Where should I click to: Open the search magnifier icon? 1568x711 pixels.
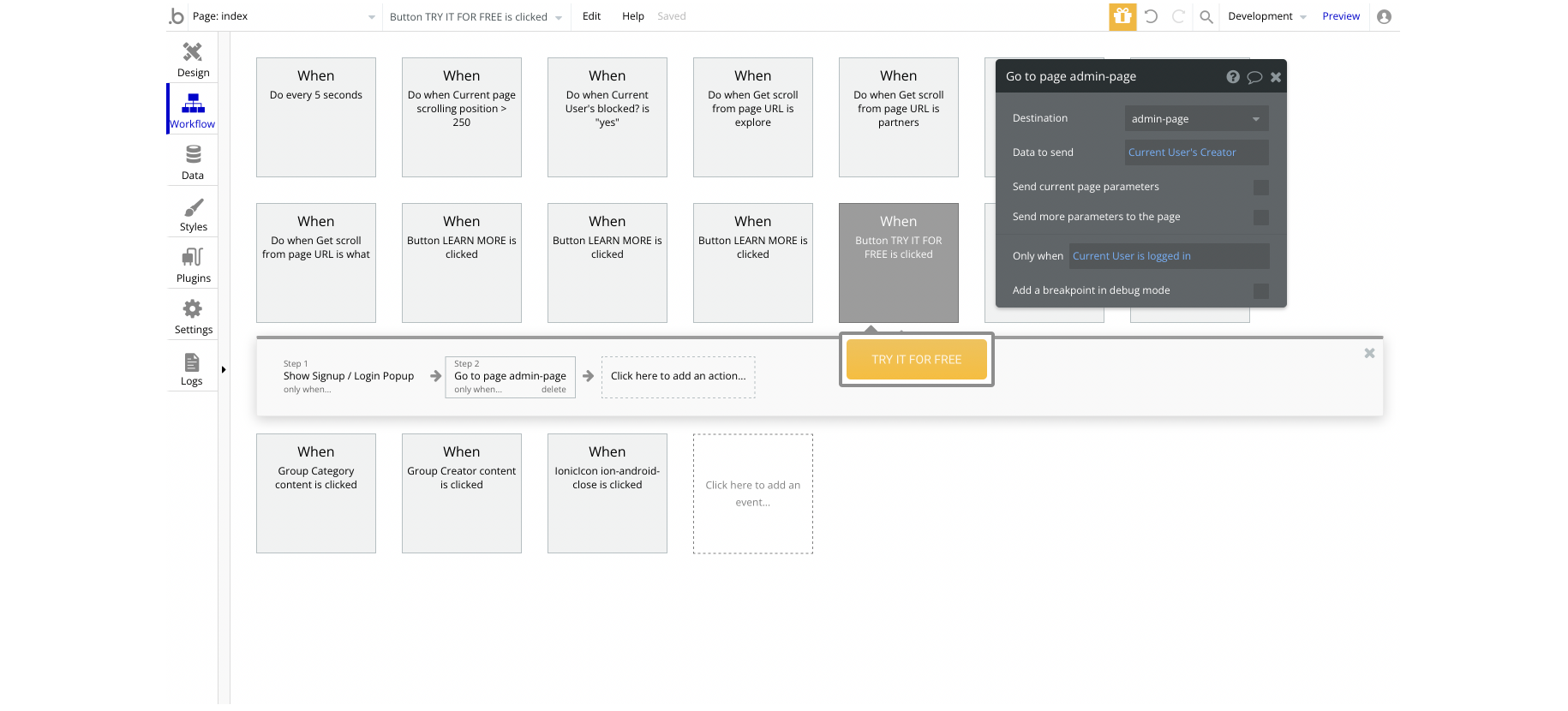point(1206,16)
